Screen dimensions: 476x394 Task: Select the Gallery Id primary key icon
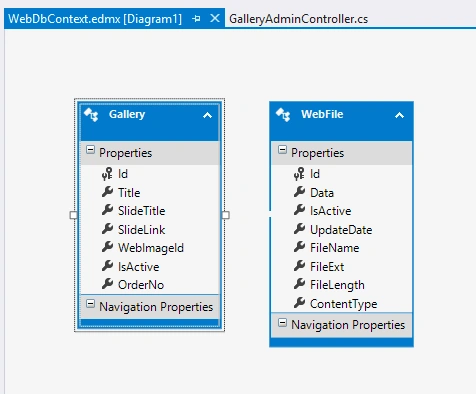(107, 174)
